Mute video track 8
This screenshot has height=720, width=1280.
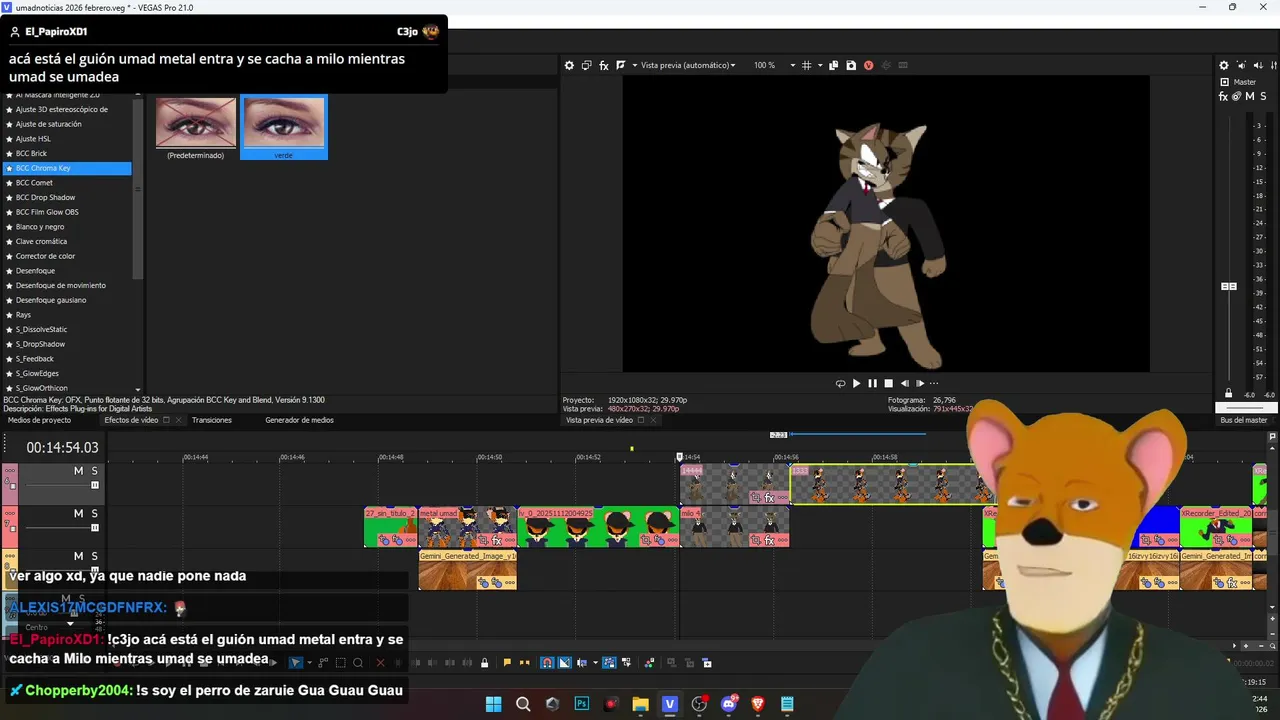pyautogui.click(x=78, y=556)
